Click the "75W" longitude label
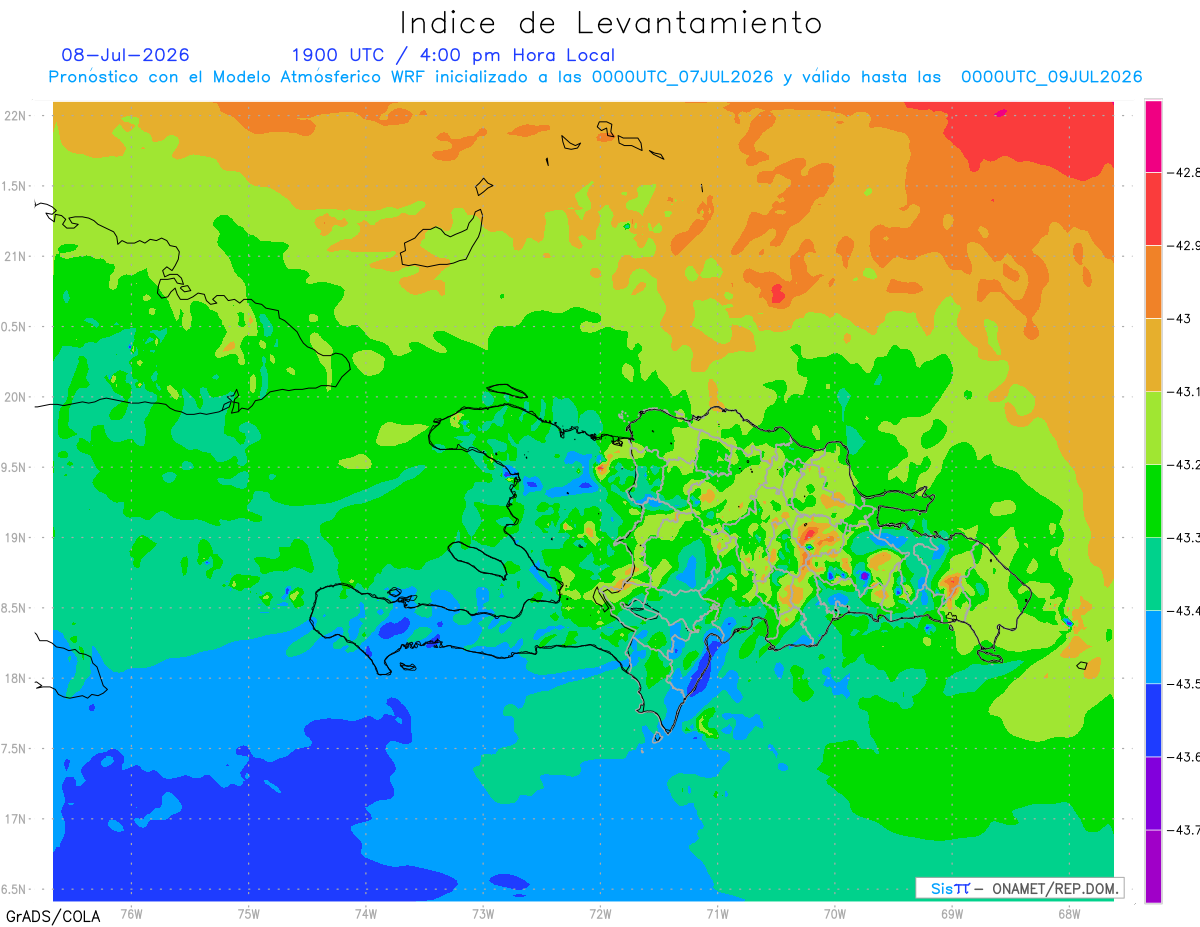 click(x=248, y=912)
